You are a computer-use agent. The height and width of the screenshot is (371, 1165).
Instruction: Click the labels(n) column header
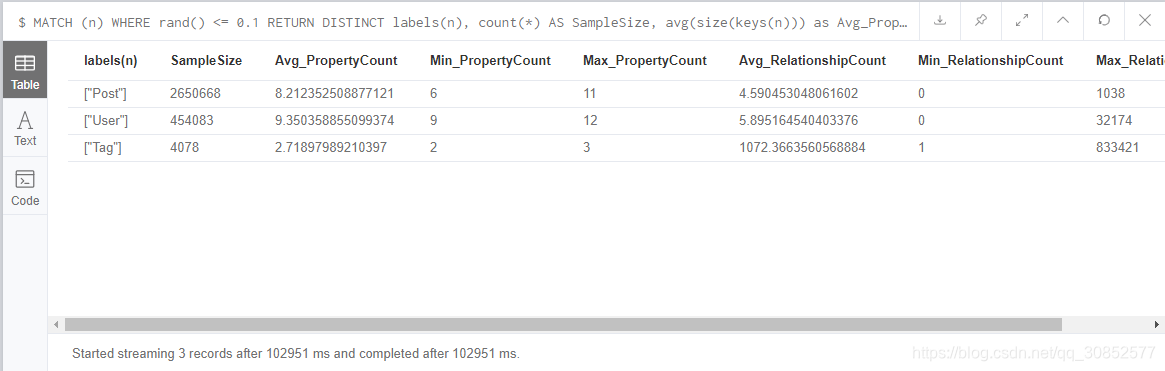point(111,61)
